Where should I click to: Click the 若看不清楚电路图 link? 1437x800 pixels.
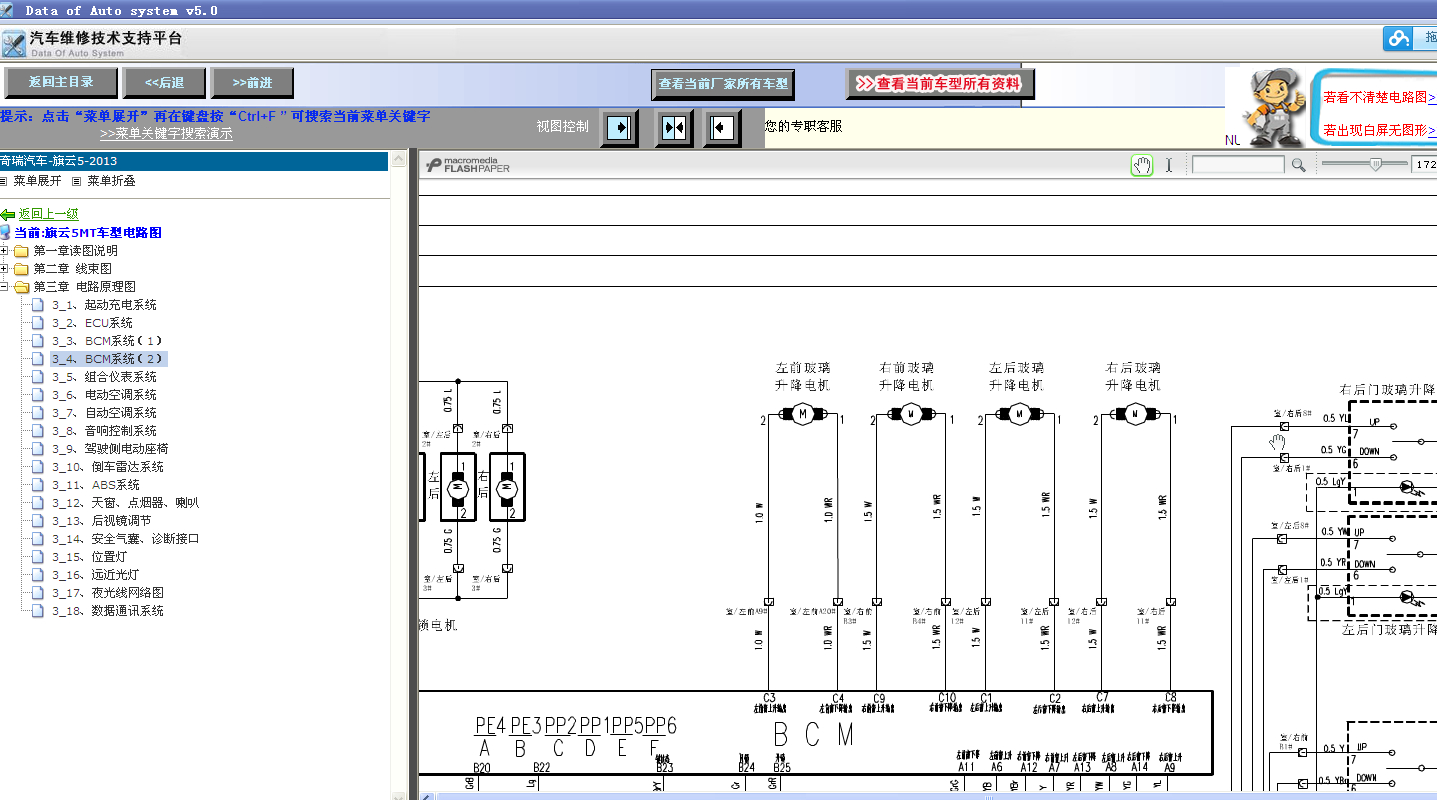coord(1379,97)
